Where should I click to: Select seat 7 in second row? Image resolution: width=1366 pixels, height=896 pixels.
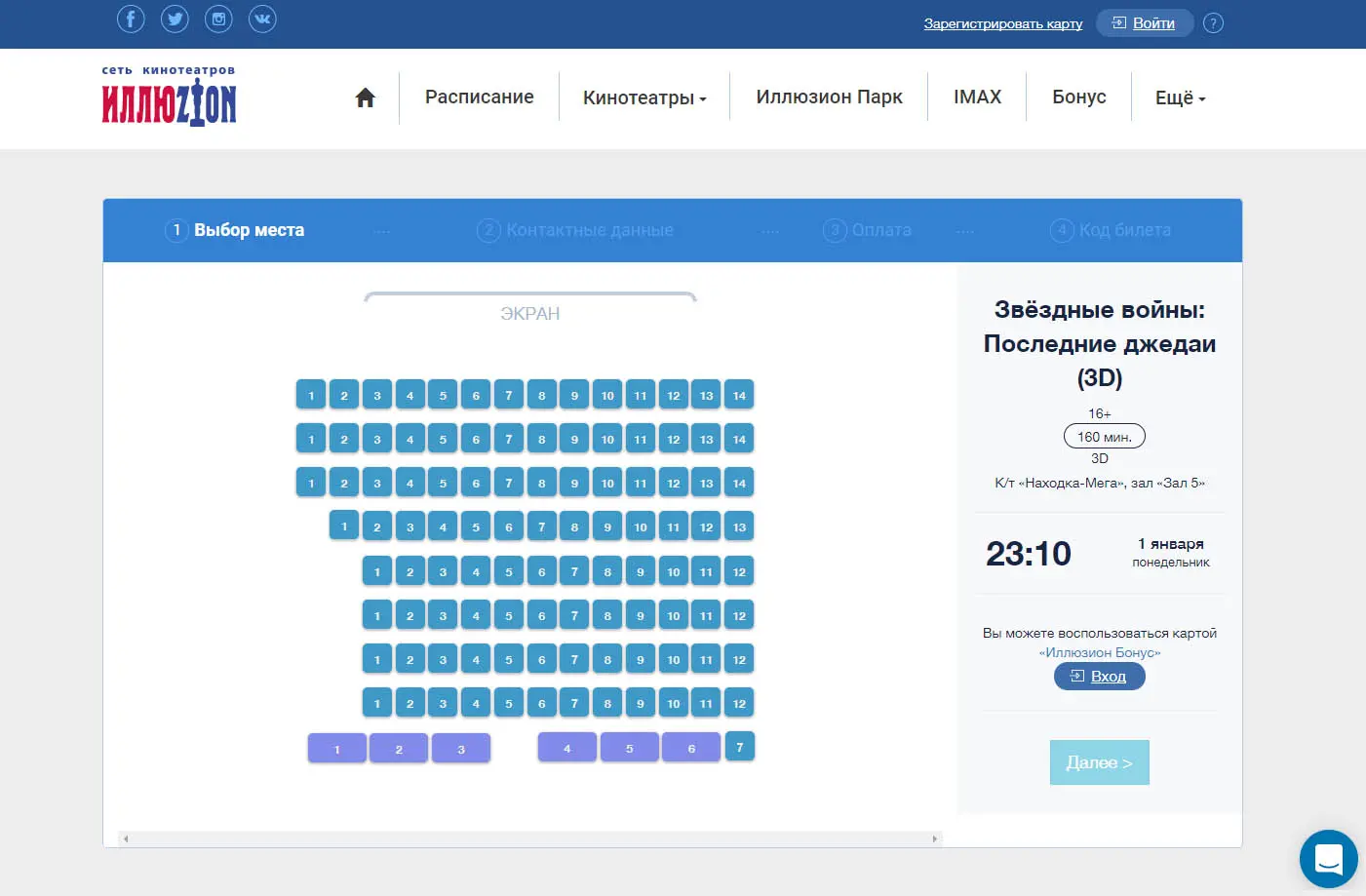point(509,439)
